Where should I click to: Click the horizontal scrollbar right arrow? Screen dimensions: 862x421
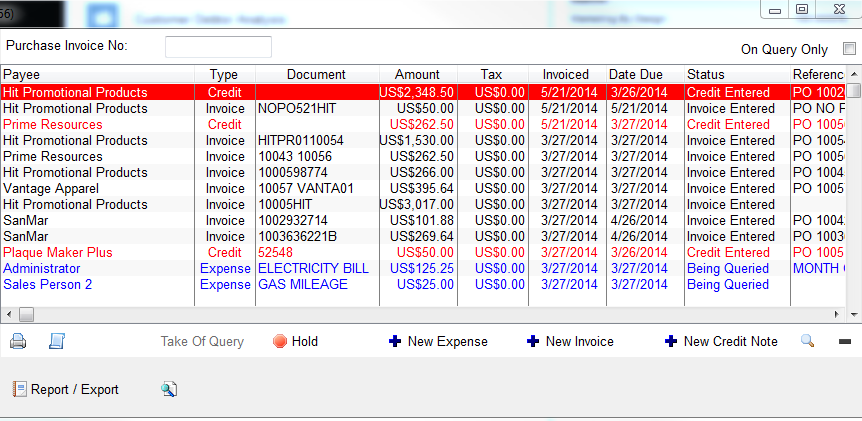click(837, 314)
